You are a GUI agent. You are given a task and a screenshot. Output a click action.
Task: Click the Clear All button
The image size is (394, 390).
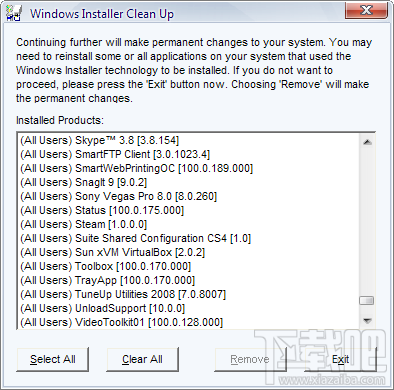[142, 359]
